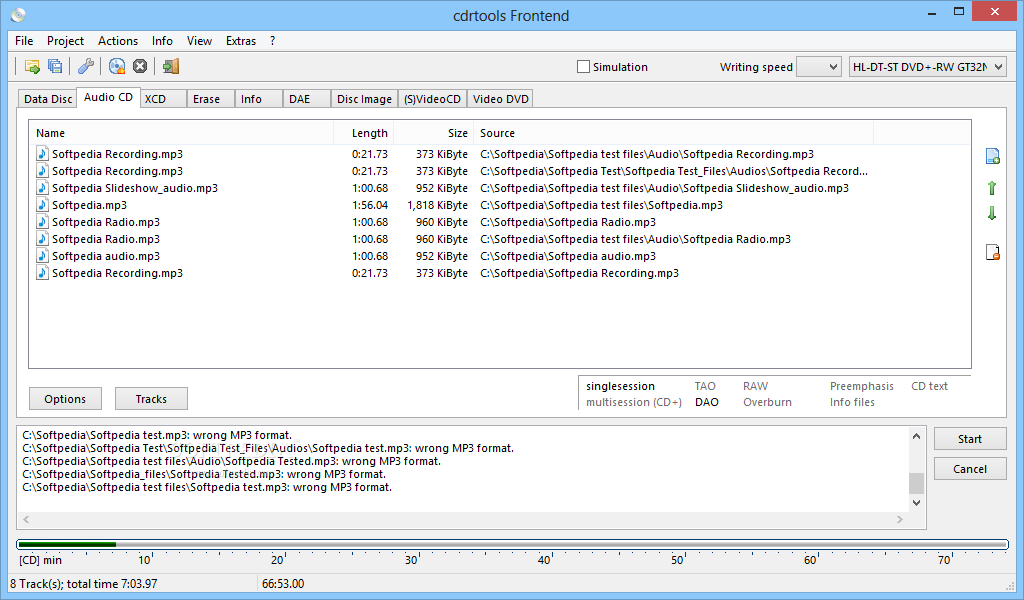This screenshot has width=1024, height=600.
Task: Click the remove file icon beside track list
Action: click(992, 252)
